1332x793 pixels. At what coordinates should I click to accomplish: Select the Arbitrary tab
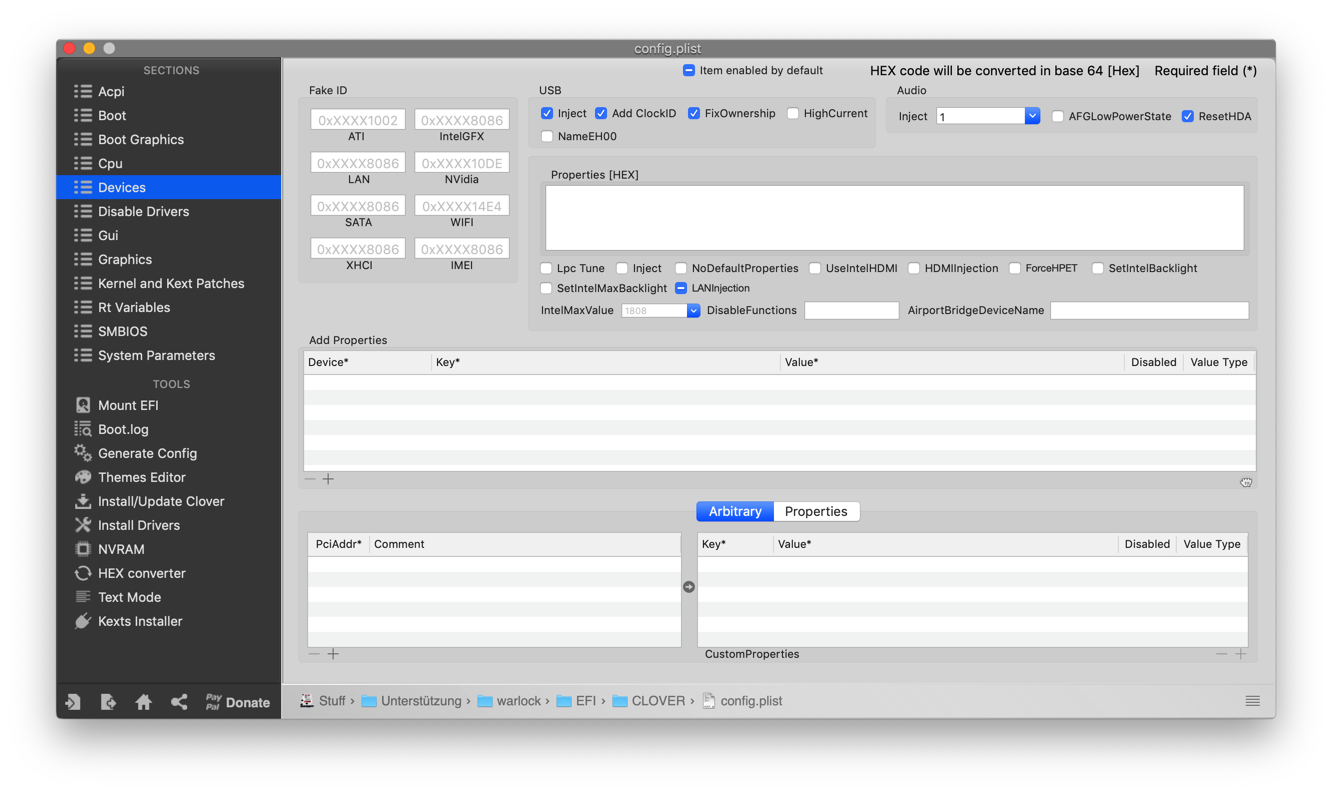(x=735, y=511)
